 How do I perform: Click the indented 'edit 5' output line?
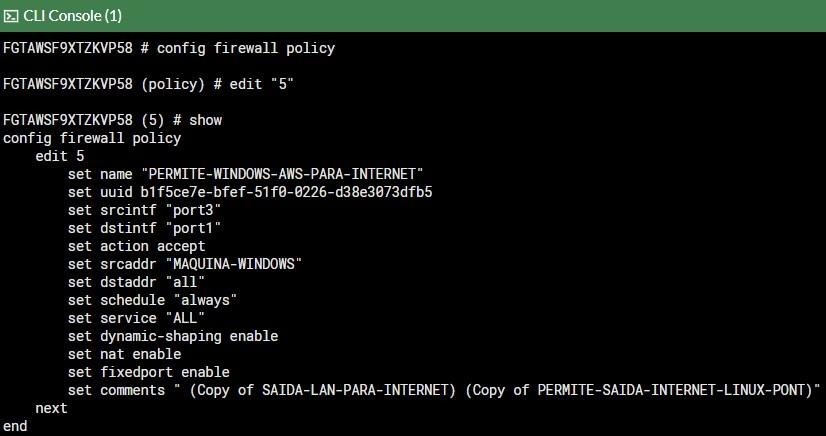(x=60, y=156)
